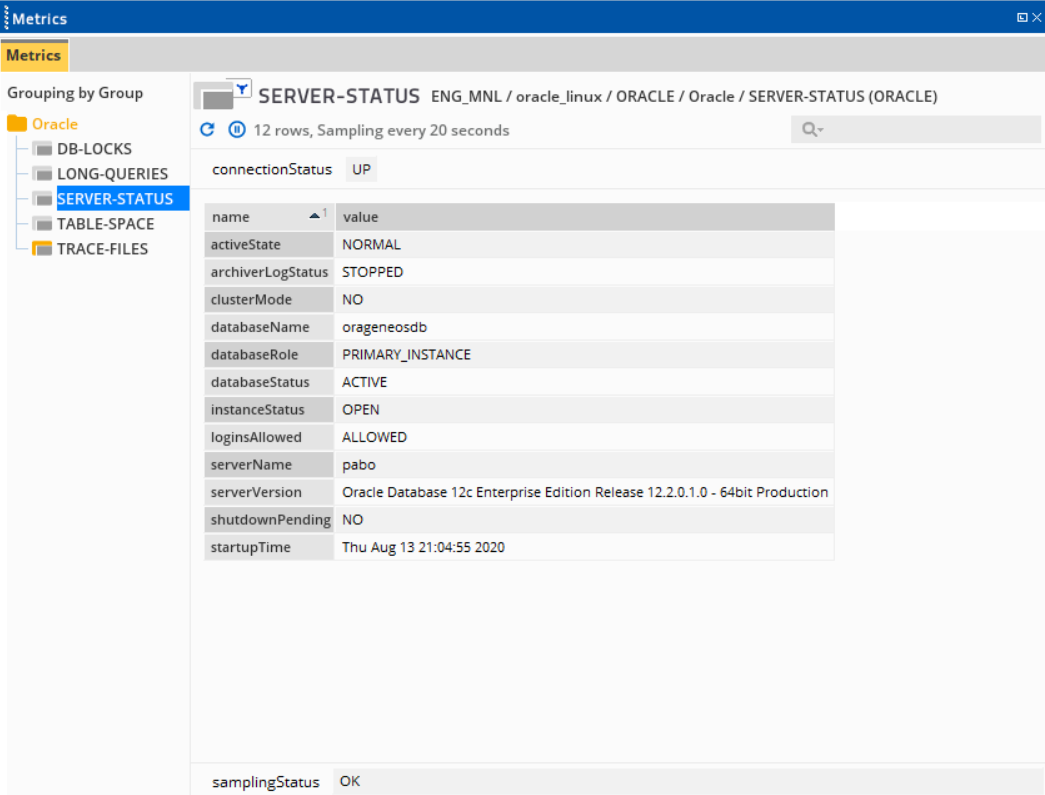Image resolution: width=1045 pixels, height=795 pixels.
Task: Open the DB-LOCKS dataview
Action: pyautogui.click(x=94, y=149)
